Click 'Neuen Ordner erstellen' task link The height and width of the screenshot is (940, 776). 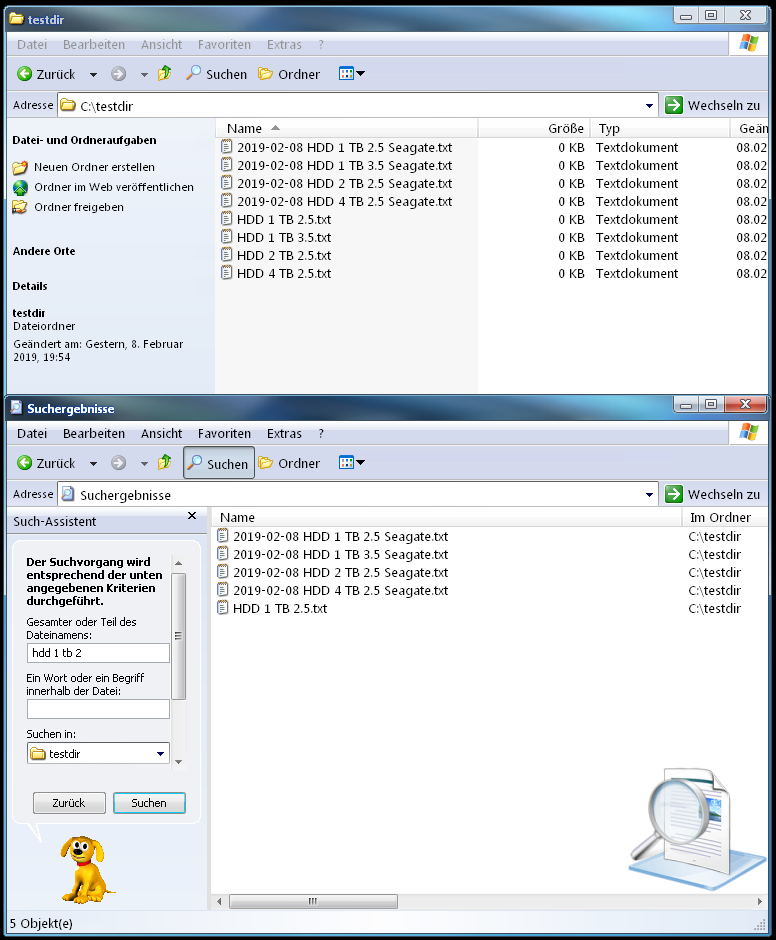click(x=94, y=167)
